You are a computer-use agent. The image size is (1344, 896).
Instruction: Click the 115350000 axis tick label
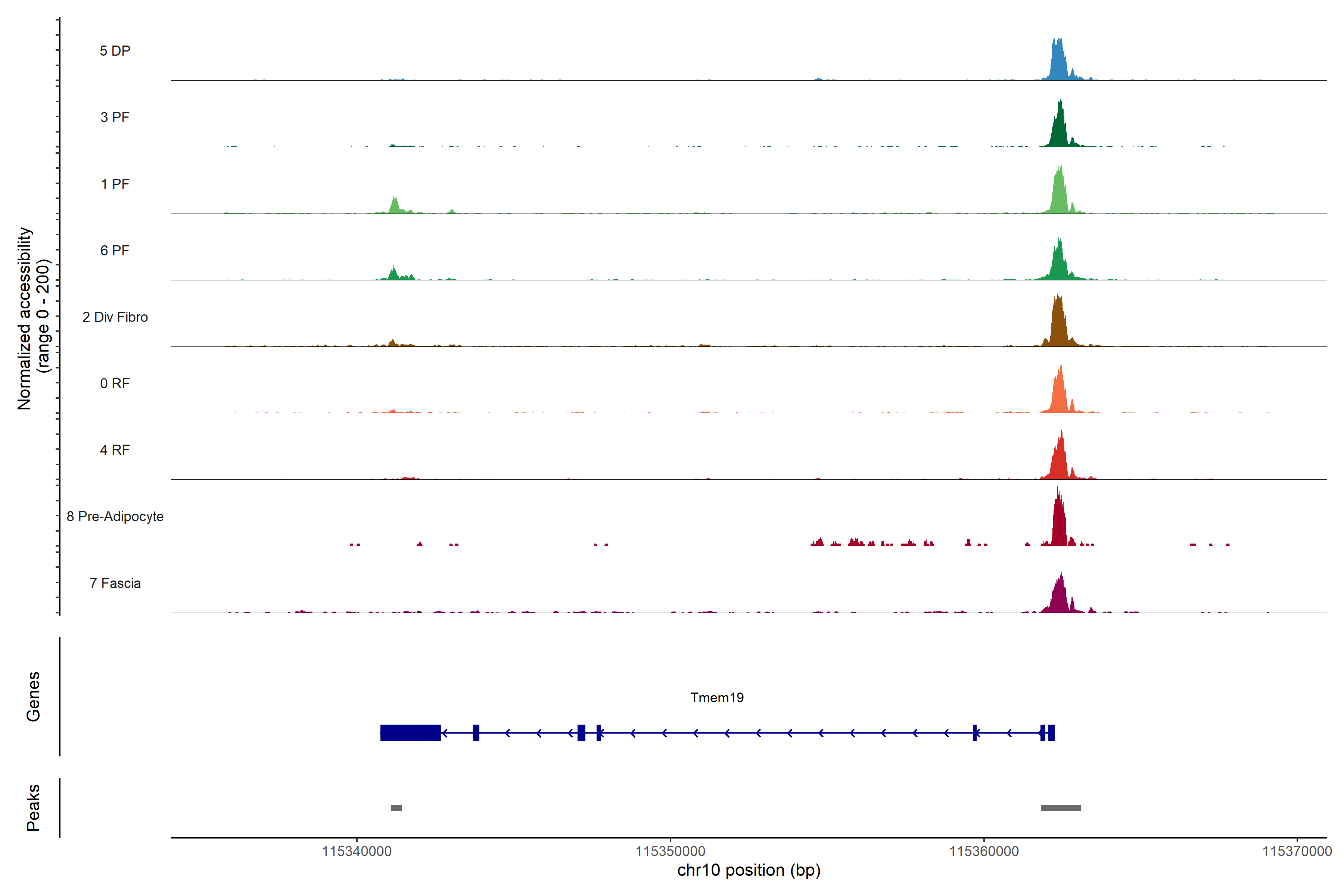click(x=670, y=852)
